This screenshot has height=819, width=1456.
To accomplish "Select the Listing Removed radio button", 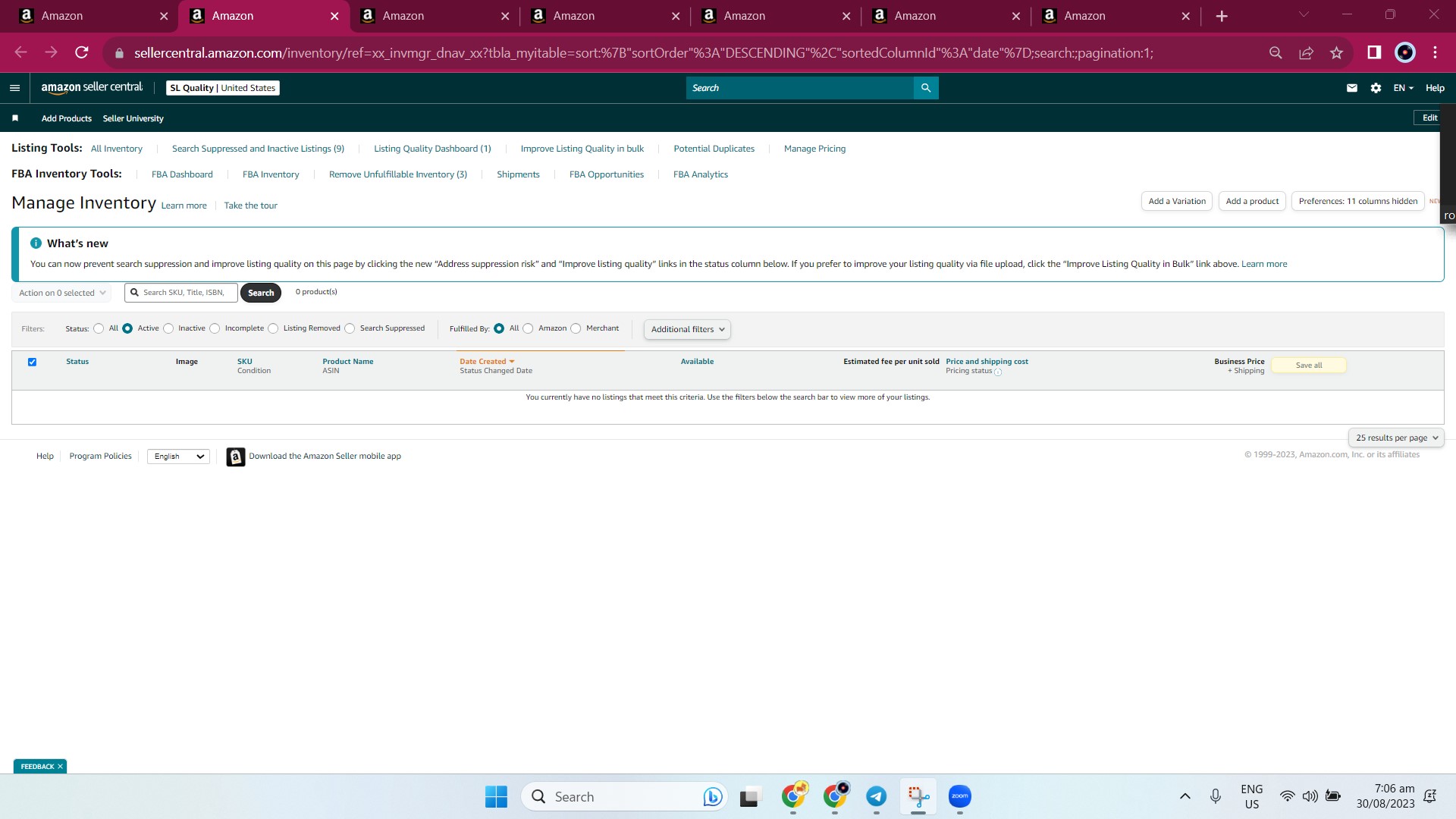I will tap(273, 329).
